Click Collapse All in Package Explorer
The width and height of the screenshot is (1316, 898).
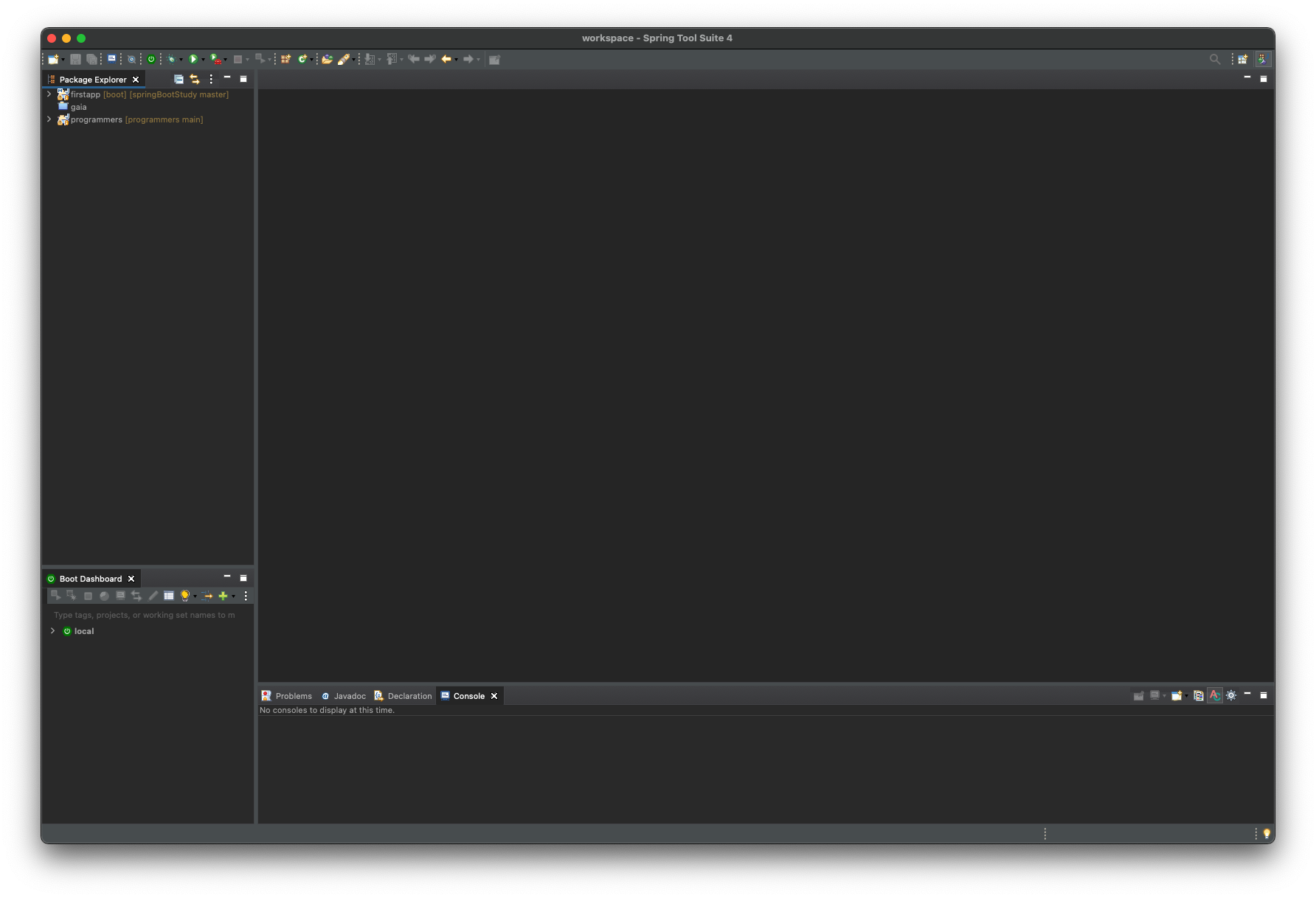pyautogui.click(x=179, y=79)
